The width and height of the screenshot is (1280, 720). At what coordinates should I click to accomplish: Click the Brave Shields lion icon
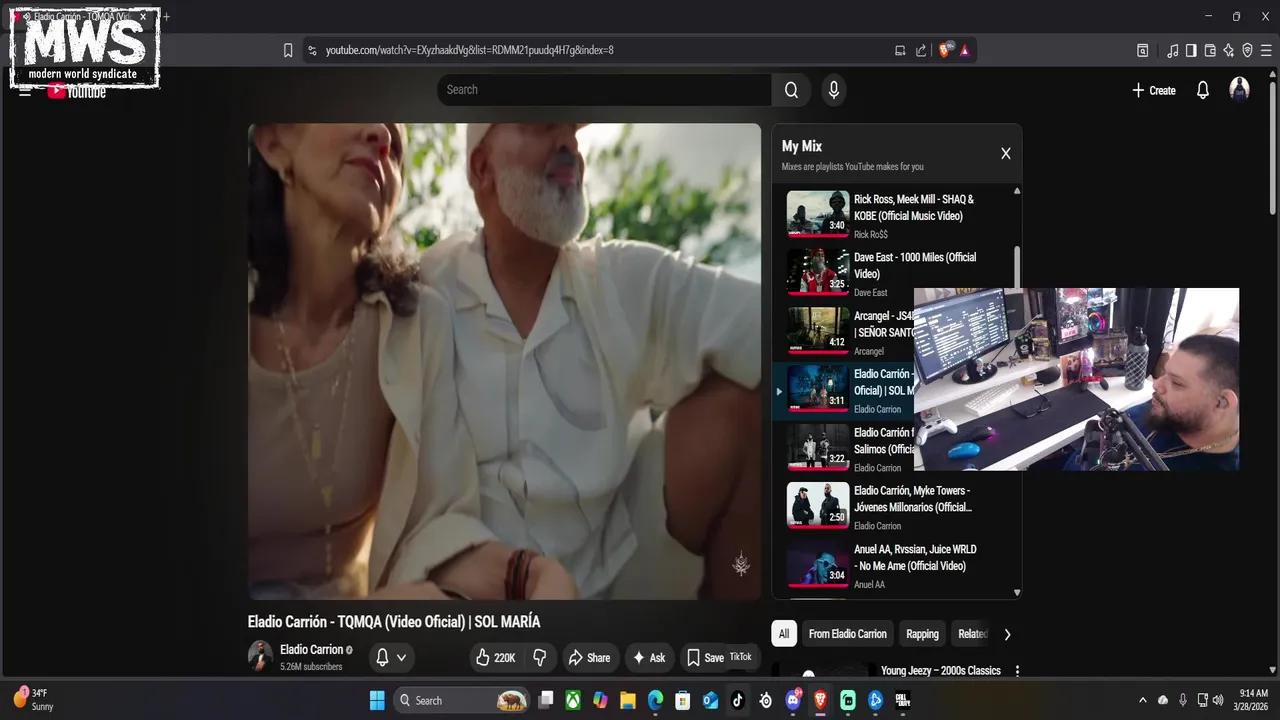(x=946, y=50)
